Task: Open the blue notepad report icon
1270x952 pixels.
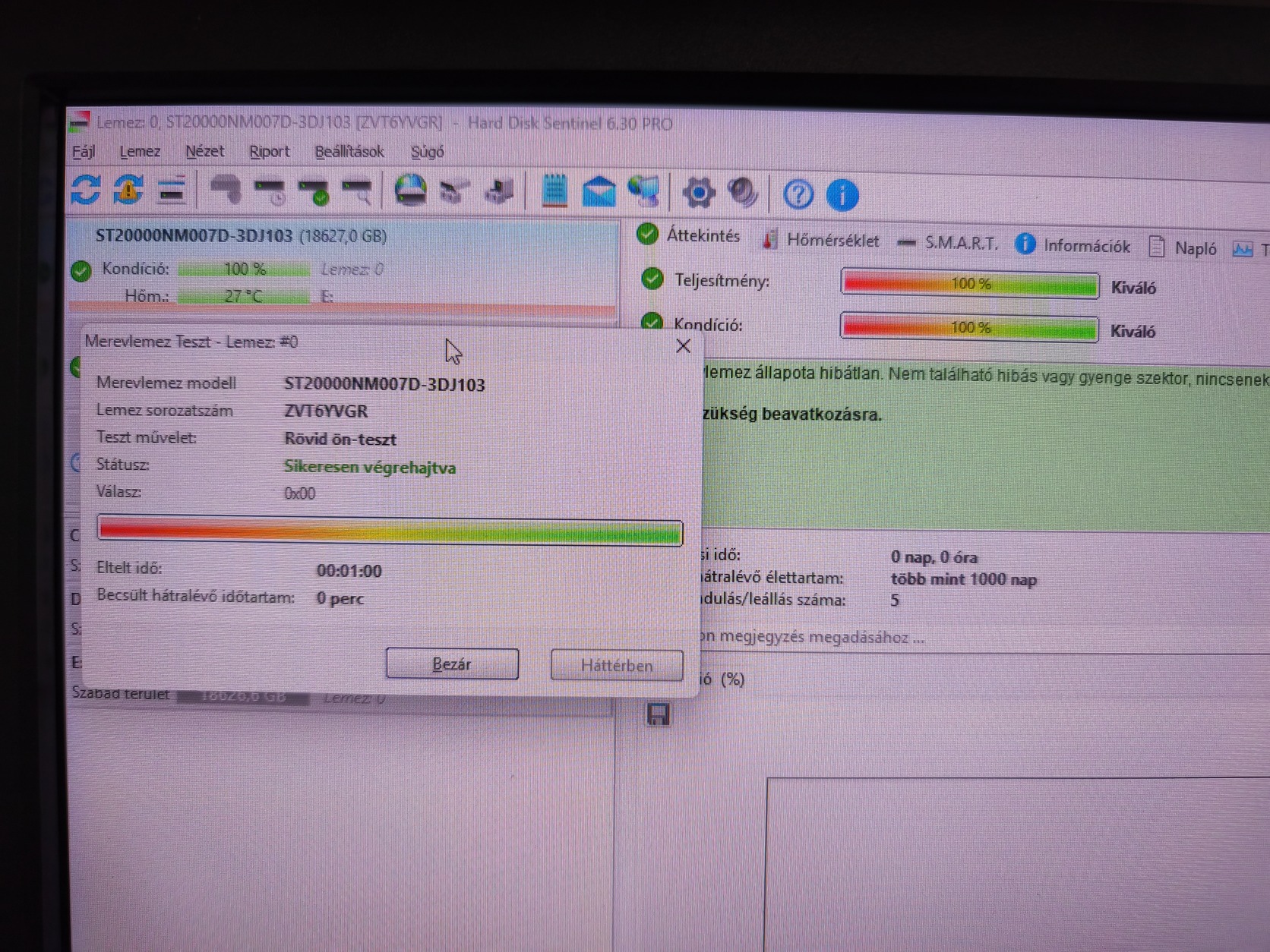Action: click(554, 191)
